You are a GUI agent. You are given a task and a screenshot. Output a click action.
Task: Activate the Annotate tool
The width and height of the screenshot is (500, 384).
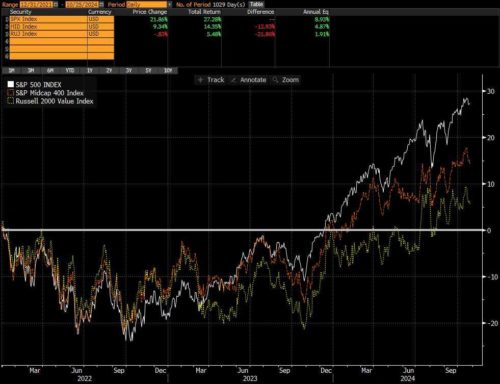tap(249, 80)
